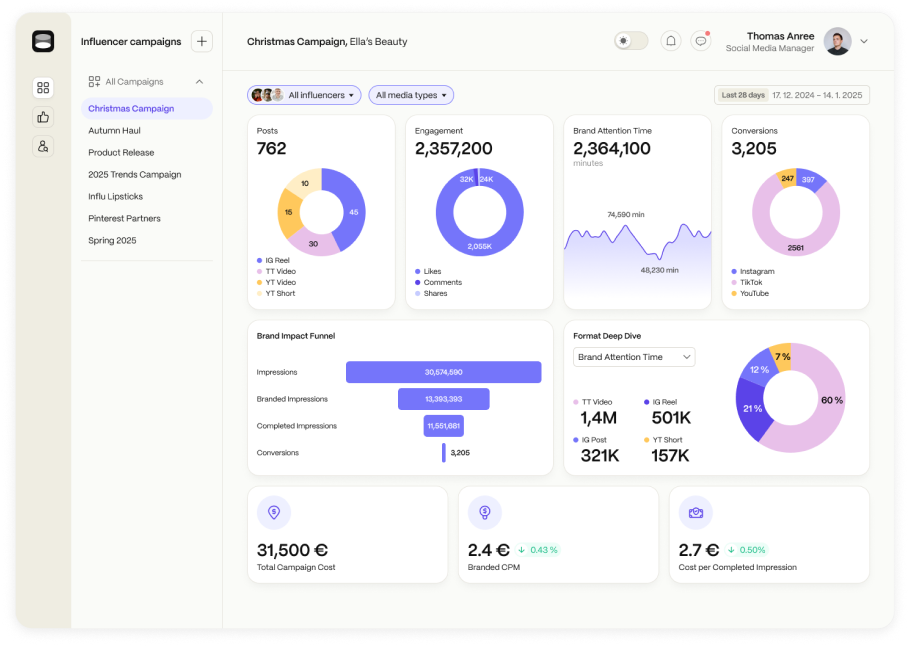The height and width of the screenshot is (646, 909).
Task: Click the plus icon to add campaign
Action: (202, 41)
